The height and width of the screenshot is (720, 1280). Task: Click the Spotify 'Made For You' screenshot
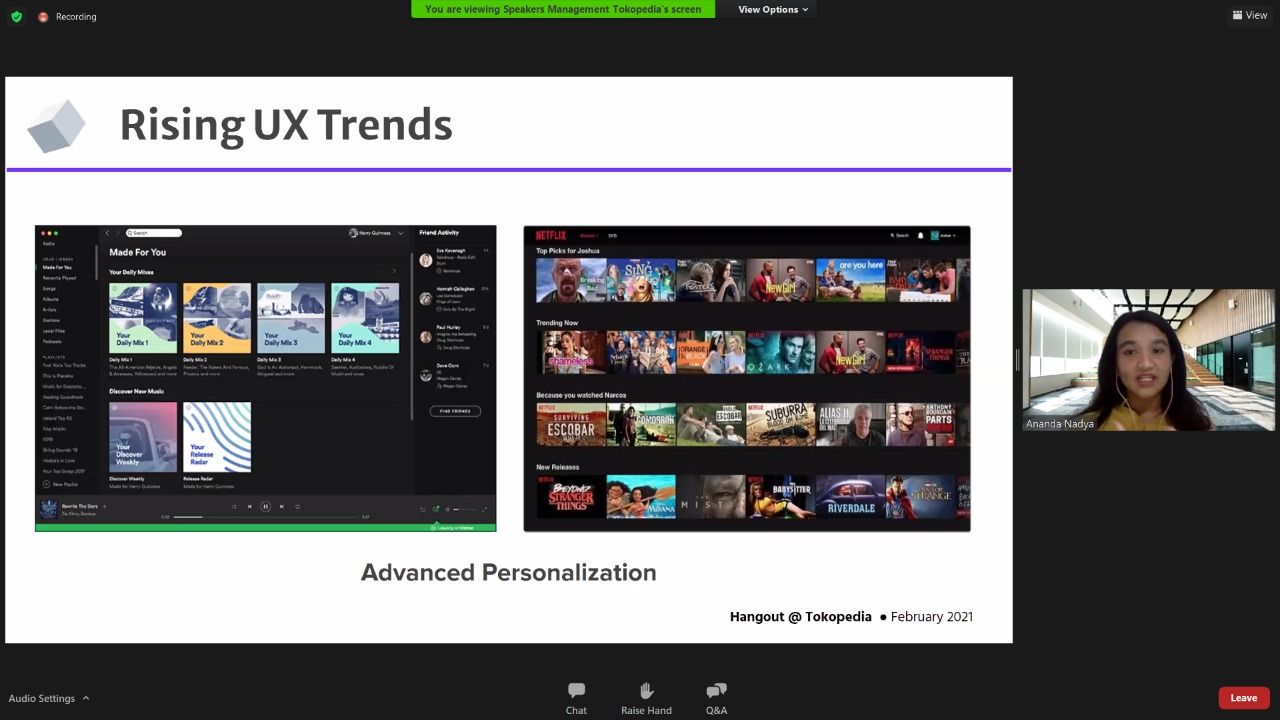coord(266,378)
